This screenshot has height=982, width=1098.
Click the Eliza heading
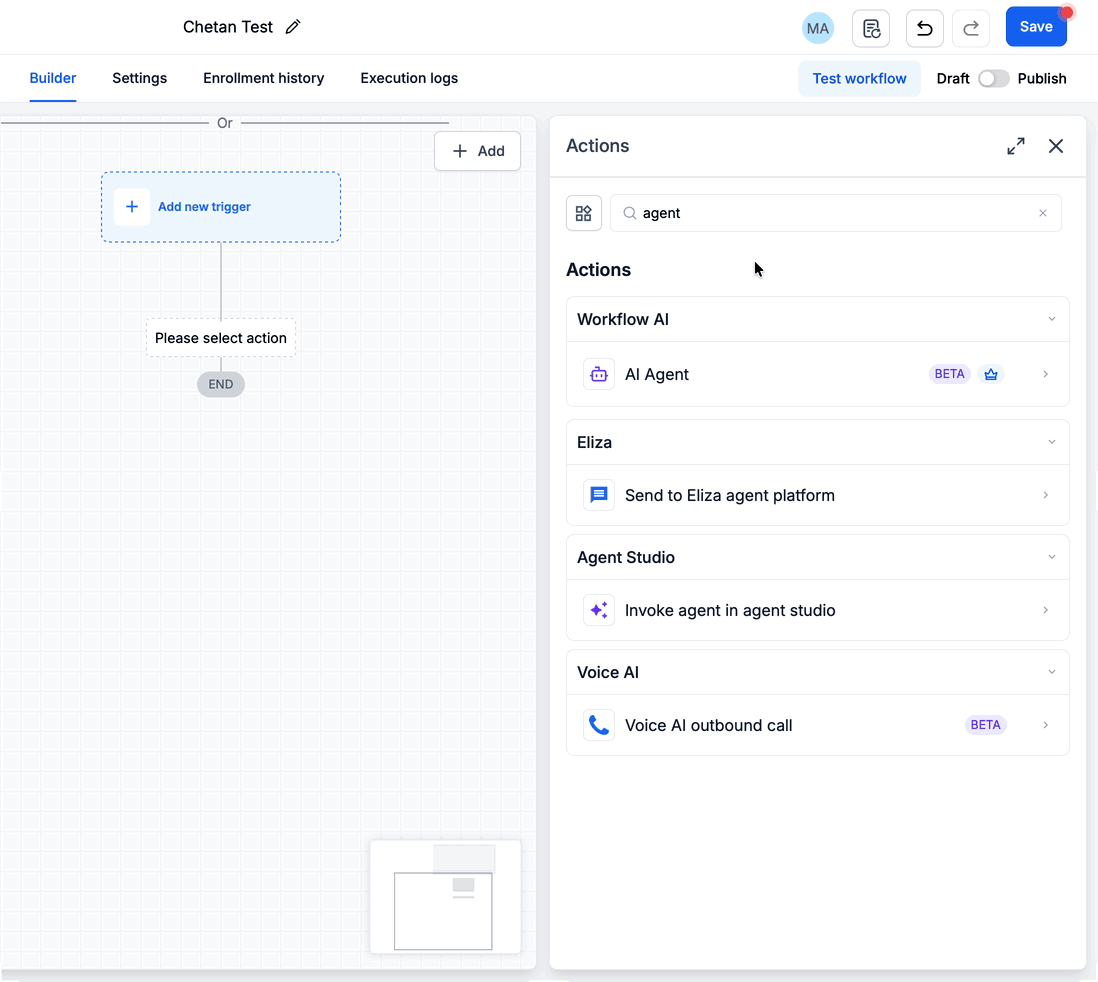click(x=594, y=442)
